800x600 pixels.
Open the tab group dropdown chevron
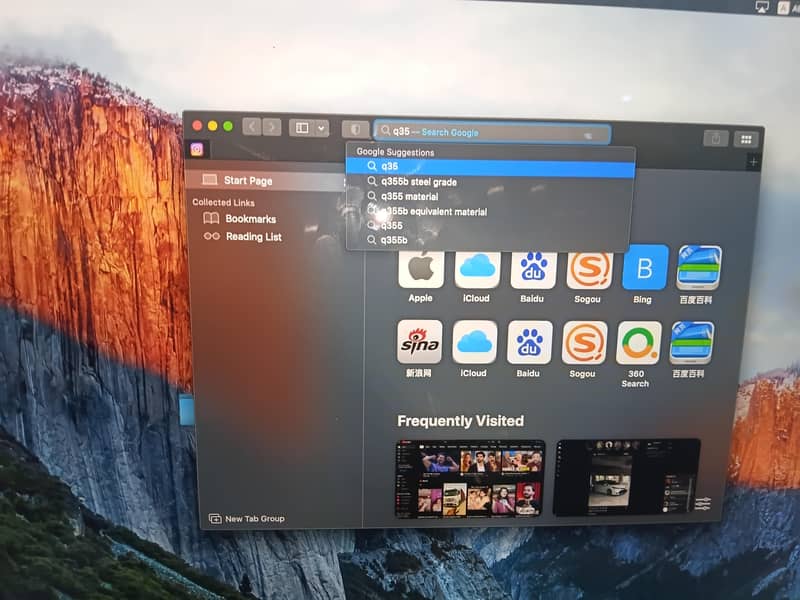321,128
